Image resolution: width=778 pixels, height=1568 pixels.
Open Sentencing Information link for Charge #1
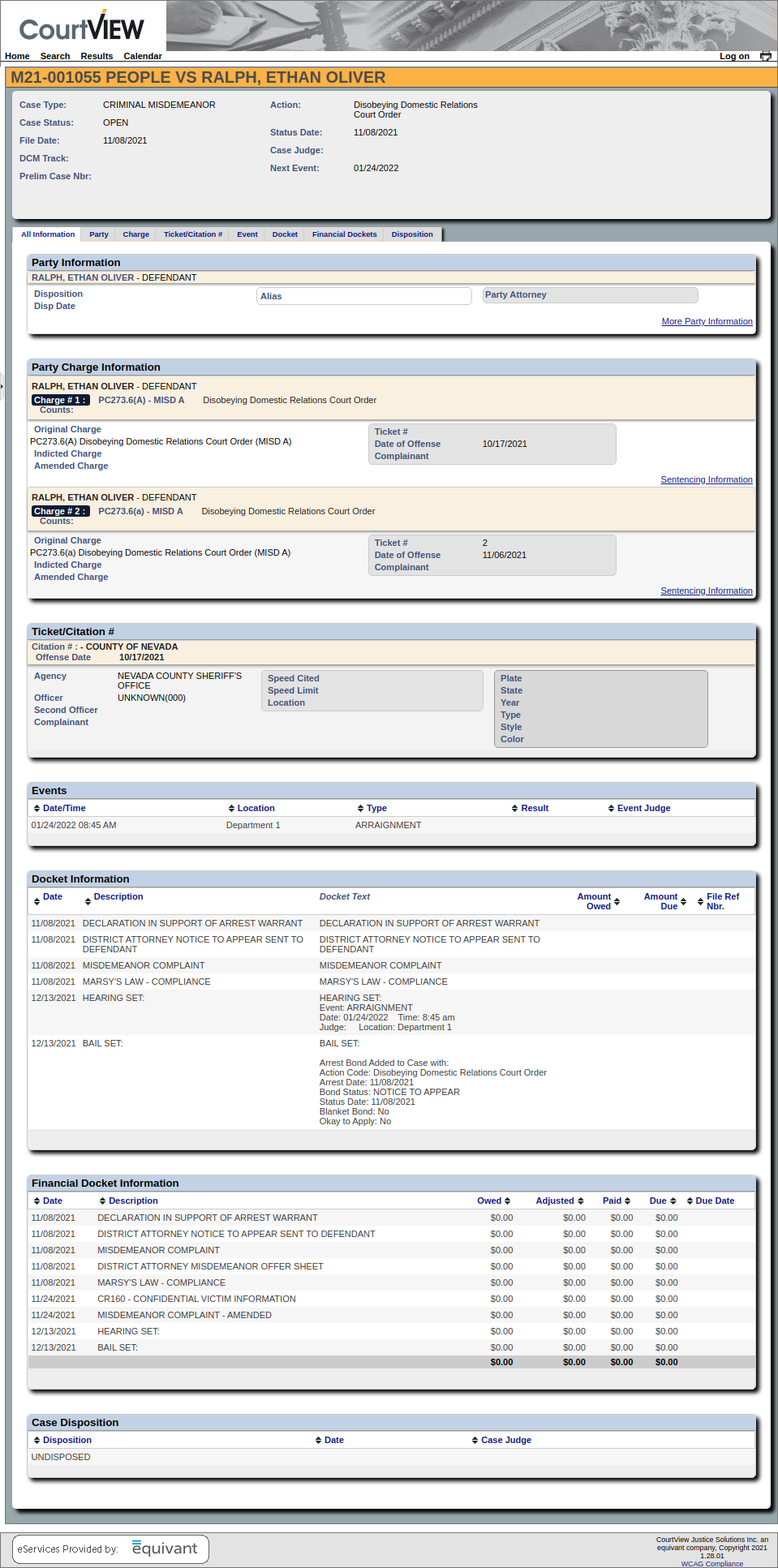(x=707, y=480)
